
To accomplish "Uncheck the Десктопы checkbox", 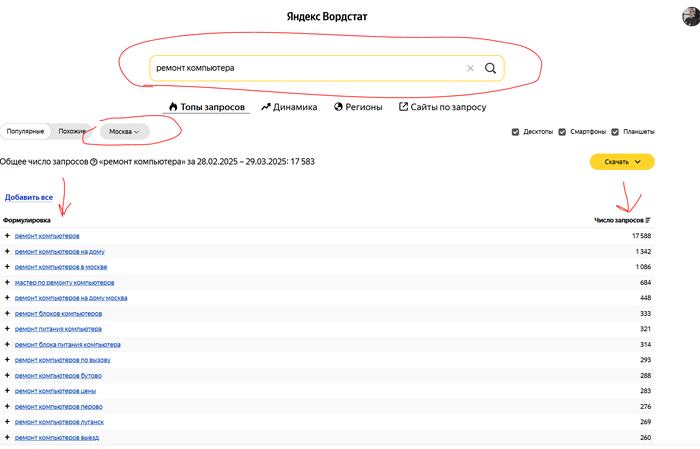I will (x=515, y=131).
